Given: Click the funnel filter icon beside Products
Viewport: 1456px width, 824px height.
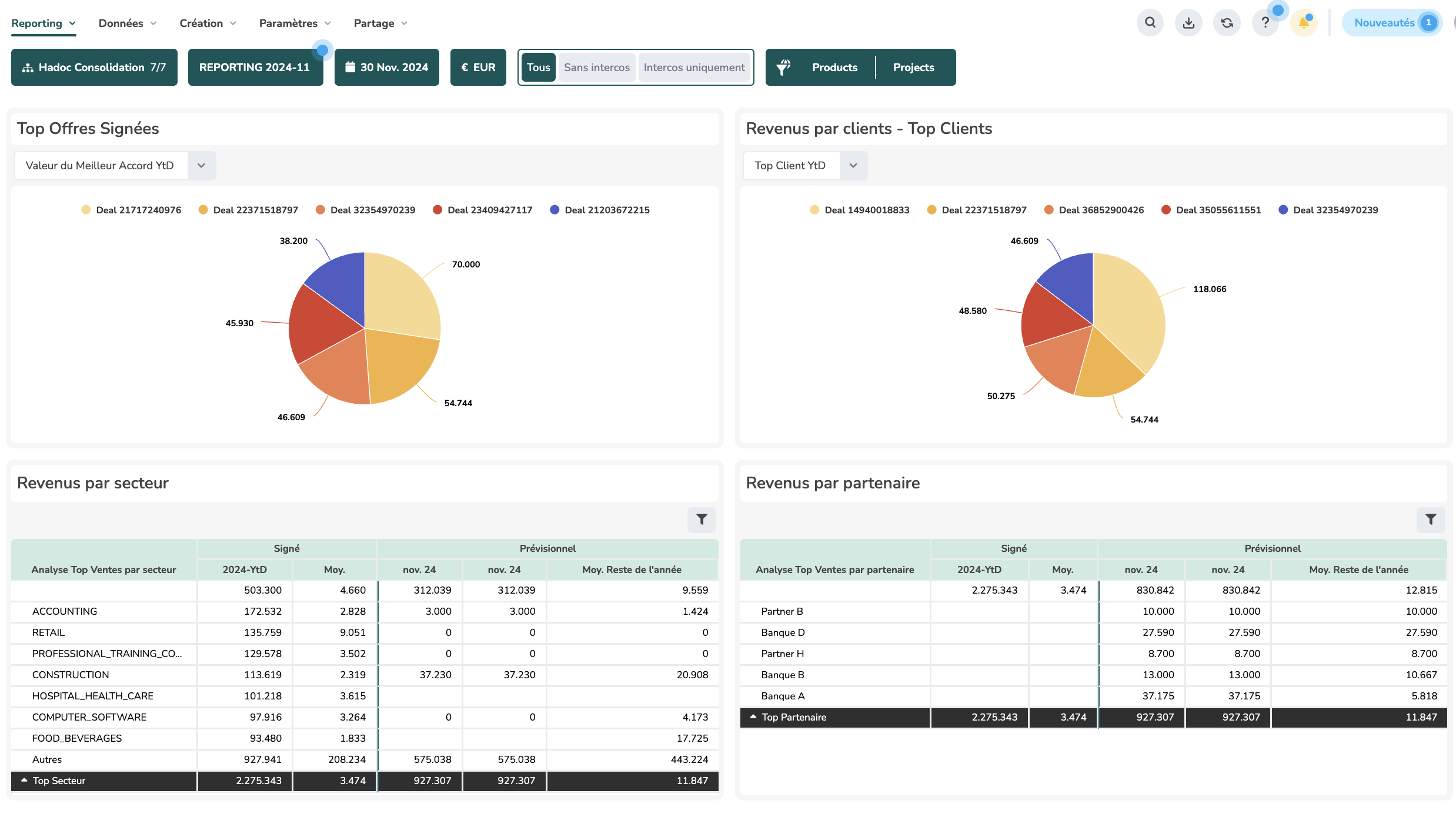Looking at the screenshot, I should pyautogui.click(x=783, y=68).
